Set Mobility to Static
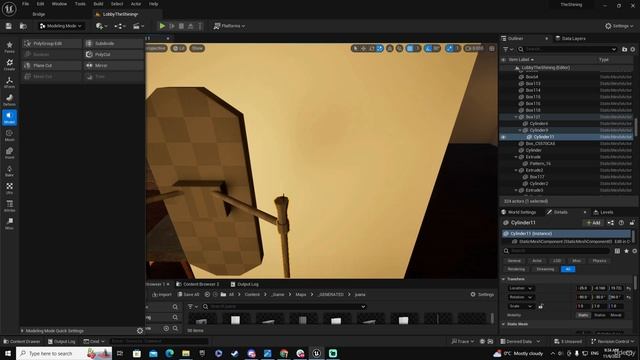The image size is (640, 360). [583, 315]
